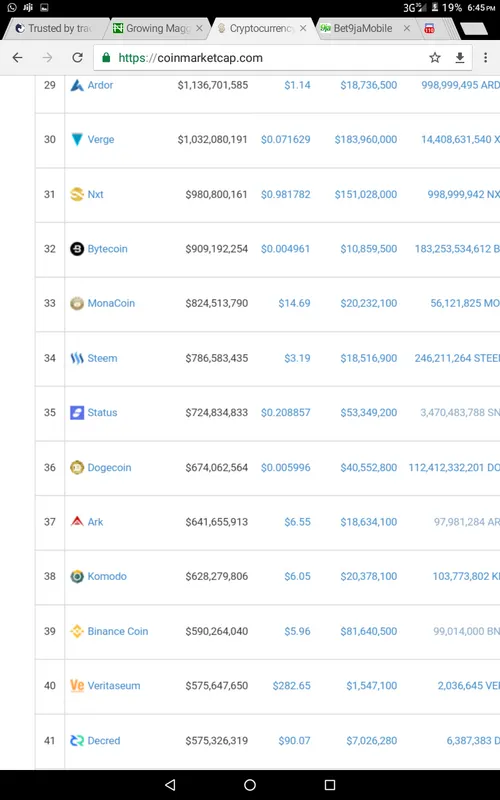Tap the Verge coin logo icon
Viewport: 500px width, 800px height.
[77, 139]
